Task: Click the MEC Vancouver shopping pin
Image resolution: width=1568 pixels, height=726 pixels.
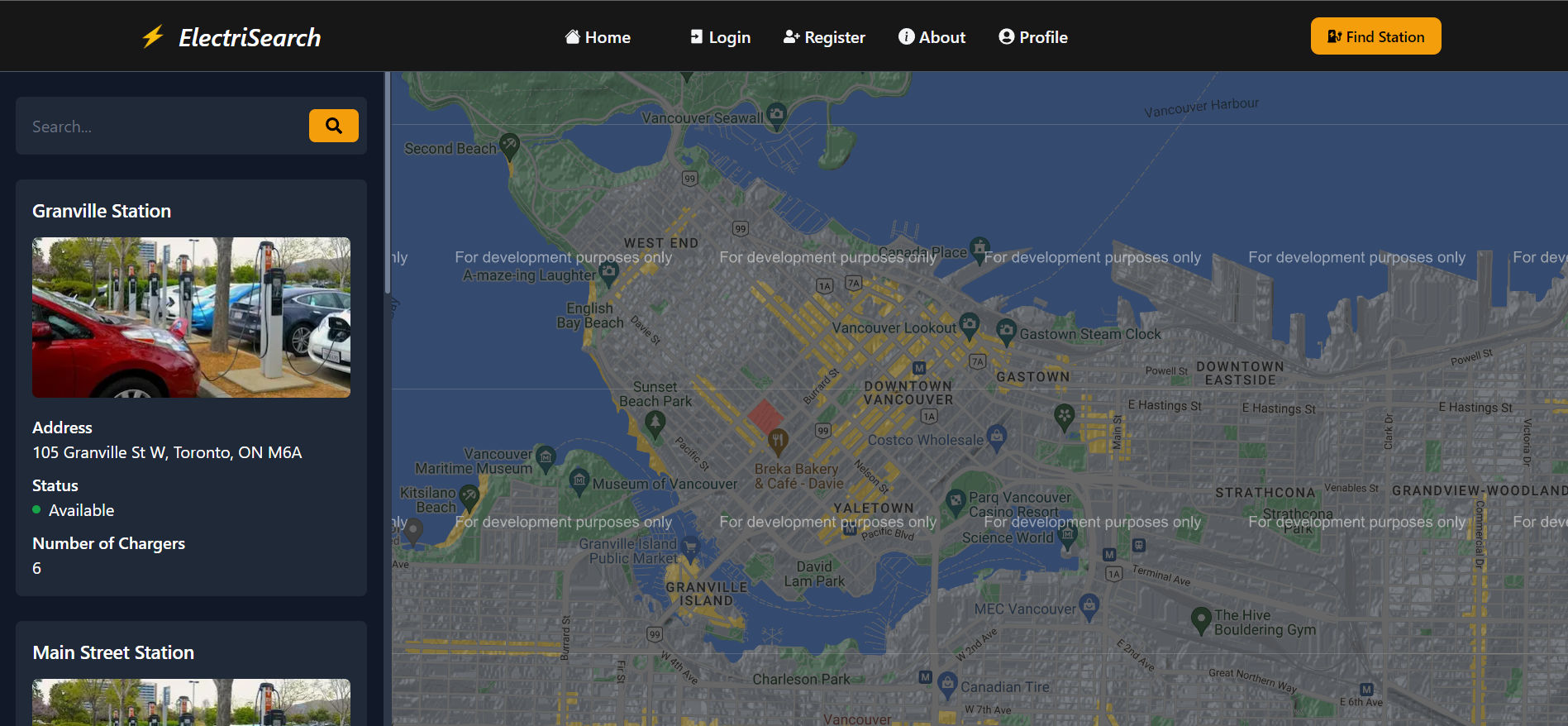Action: click(1089, 607)
